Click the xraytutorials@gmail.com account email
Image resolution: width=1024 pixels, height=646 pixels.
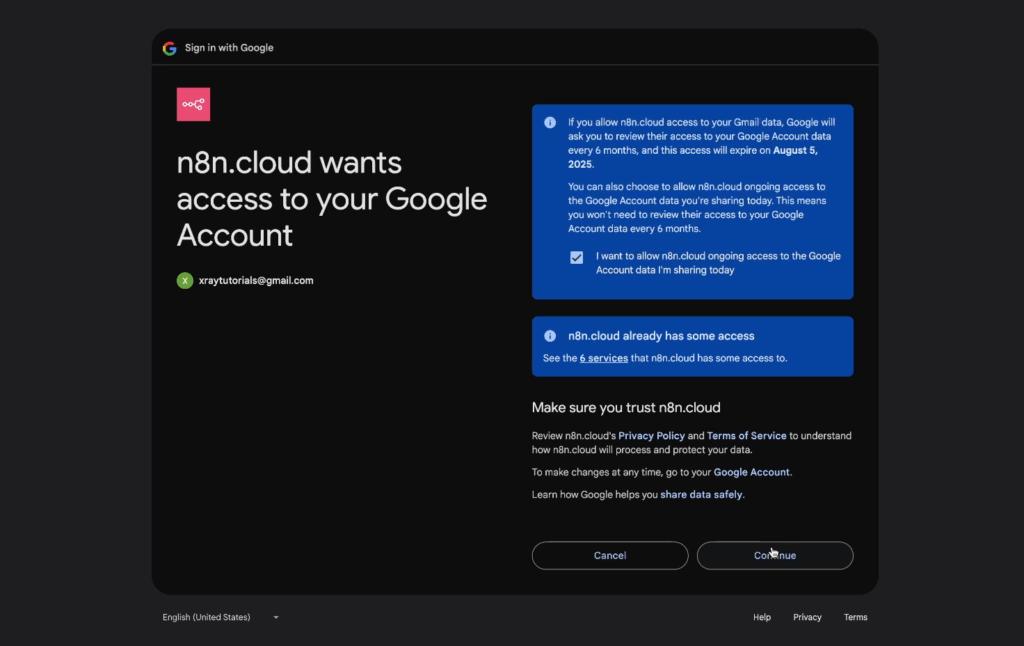coord(256,281)
